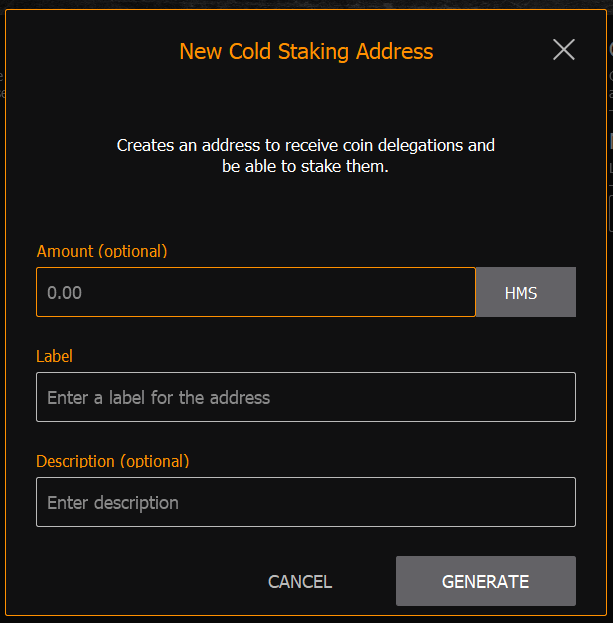The height and width of the screenshot is (623, 613).
Task: Click the 'Label' field caption
Action: (54, 356)
